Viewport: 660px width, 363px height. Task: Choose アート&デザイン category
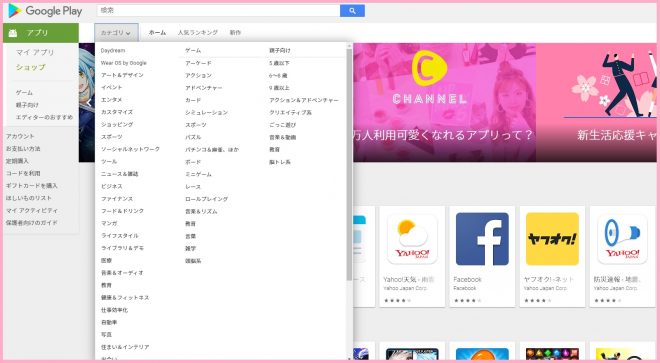(122, 75)
